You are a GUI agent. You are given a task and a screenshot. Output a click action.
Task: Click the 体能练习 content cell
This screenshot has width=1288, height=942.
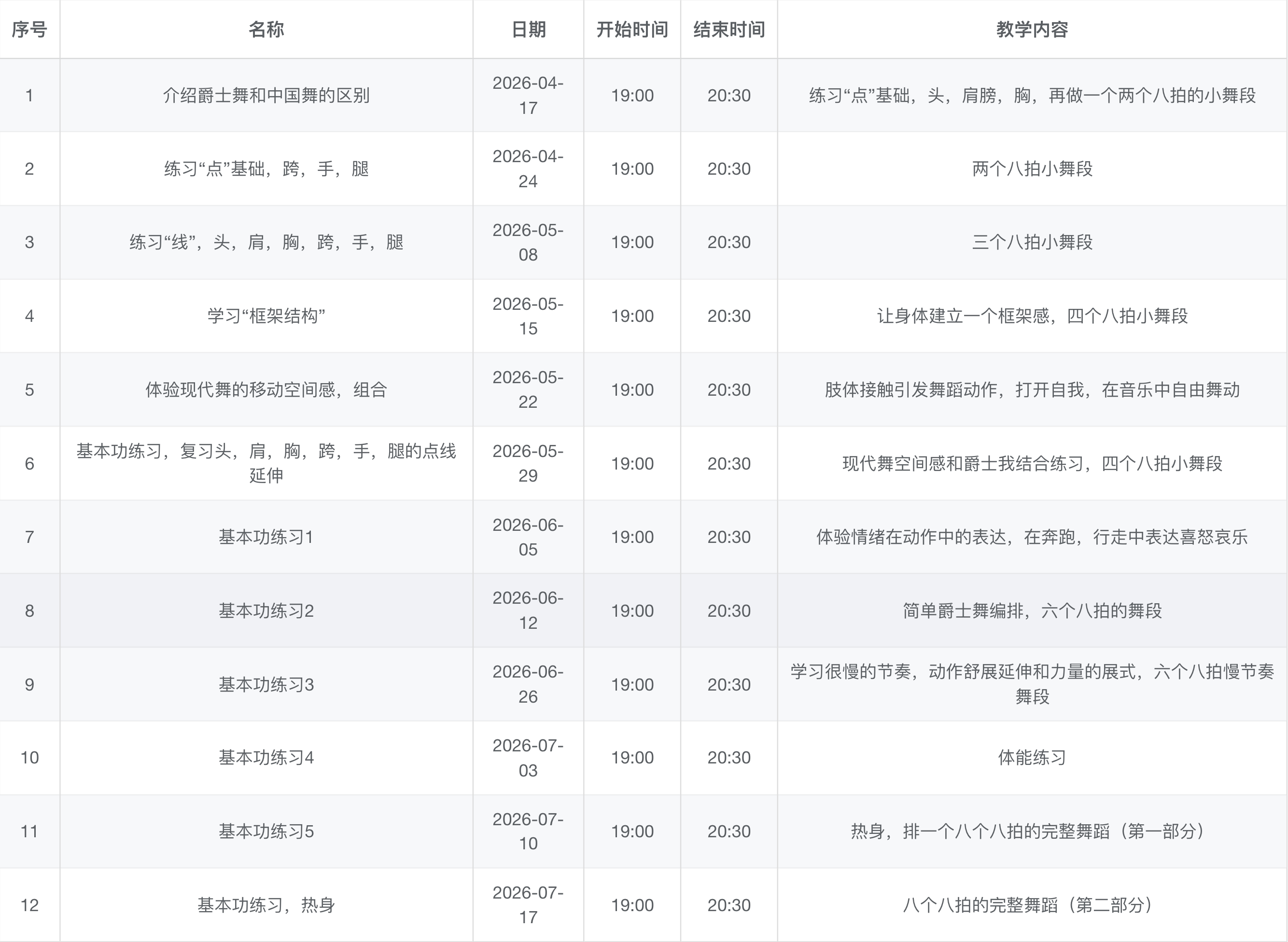tap(1031, 758)
